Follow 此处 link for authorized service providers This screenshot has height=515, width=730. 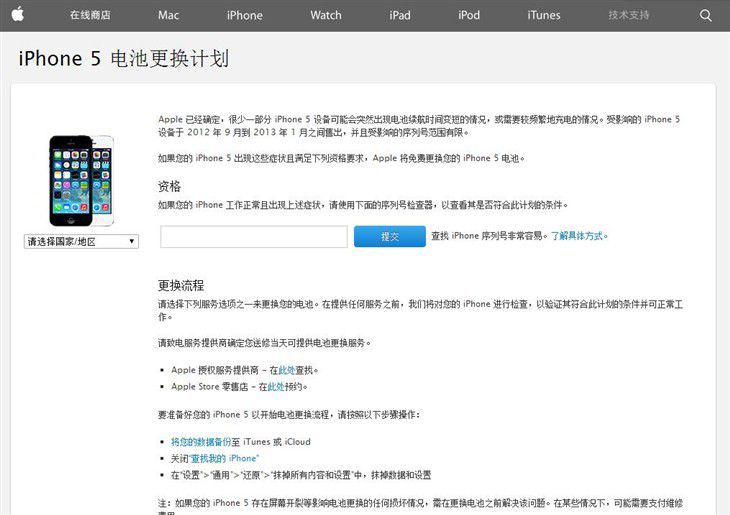[x=287, y=371]
